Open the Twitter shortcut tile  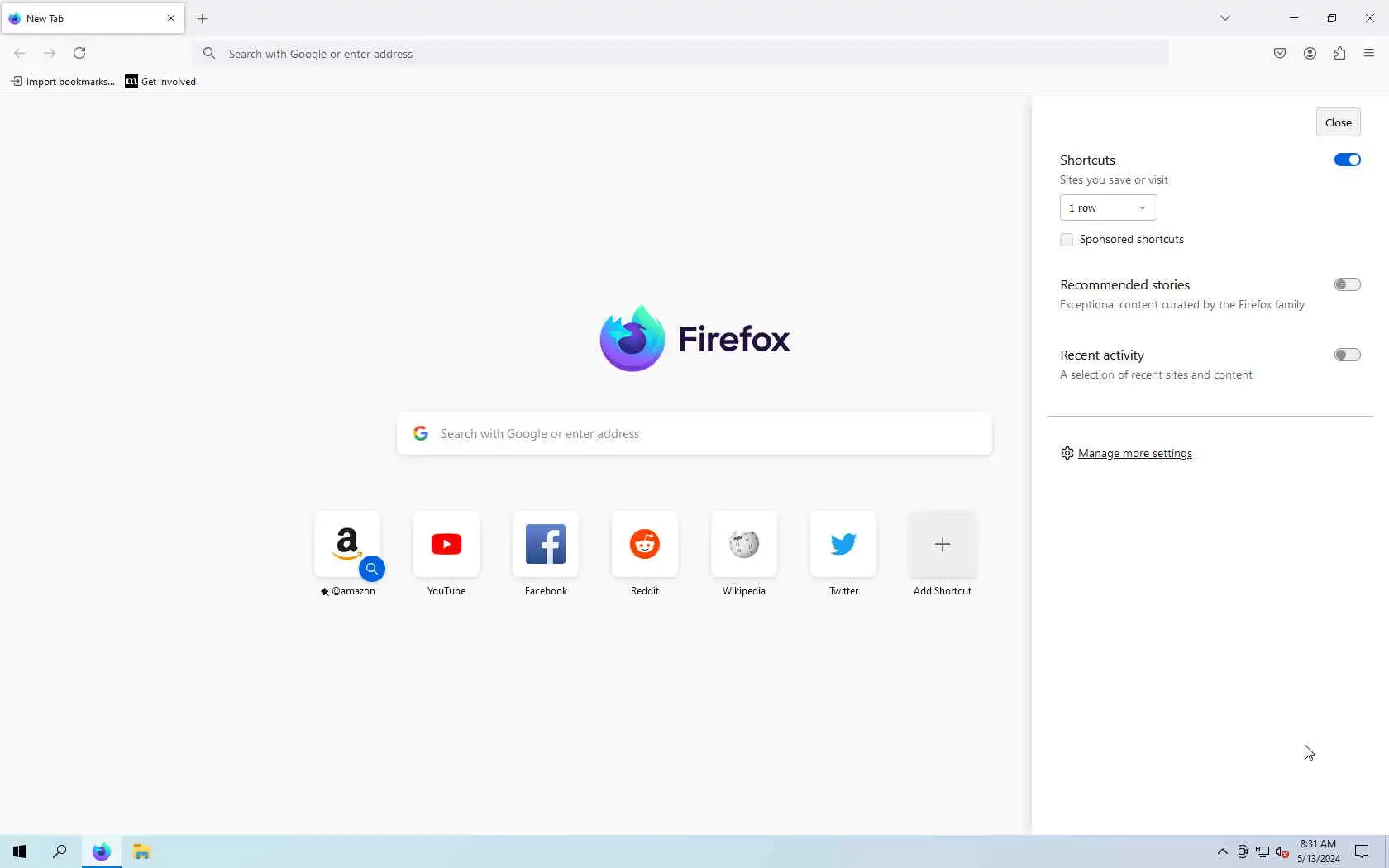tap(843, 544)
